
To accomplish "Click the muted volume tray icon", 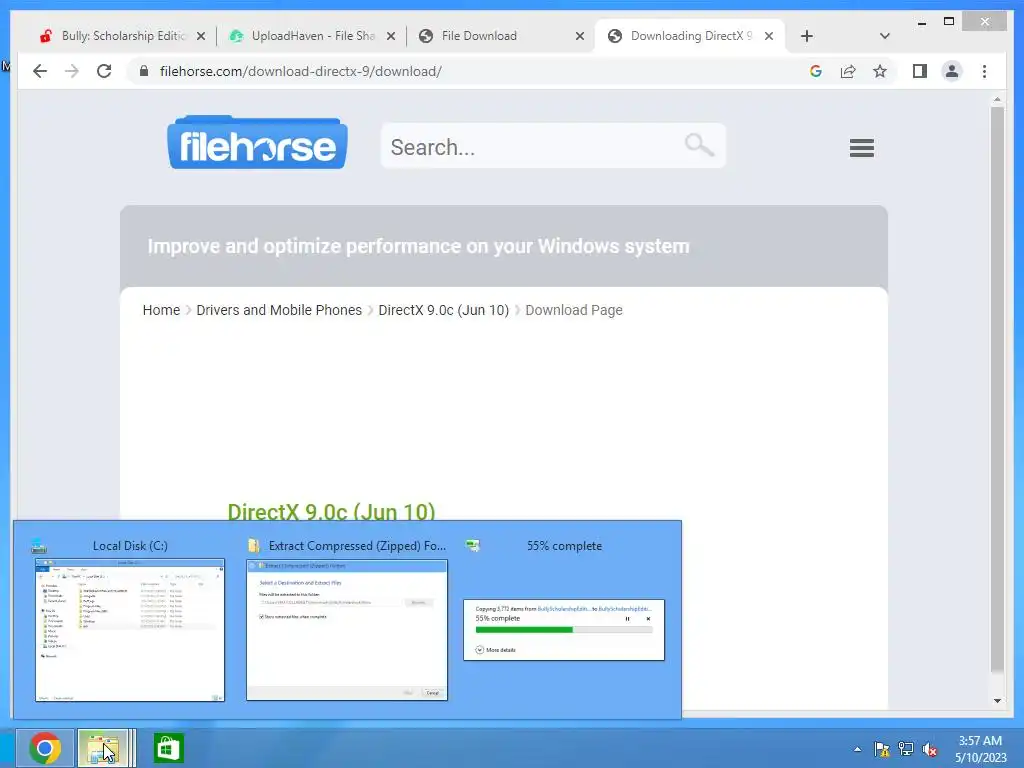I will [x=930, y=749].
